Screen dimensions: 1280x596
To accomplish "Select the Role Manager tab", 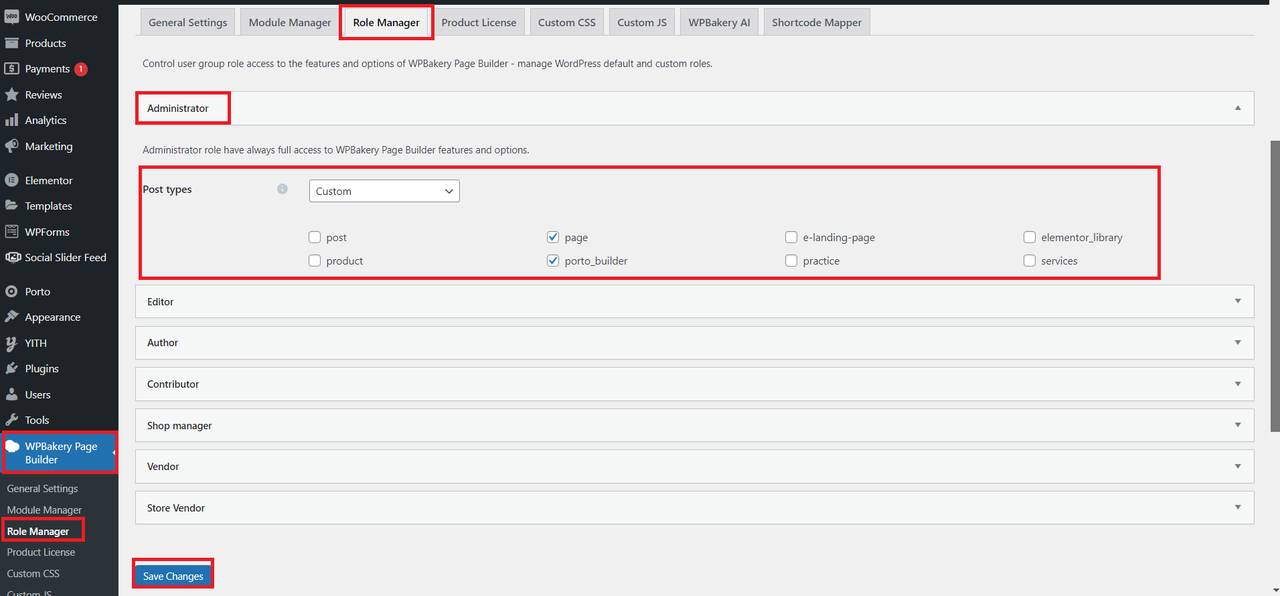I will click(386, 22).
